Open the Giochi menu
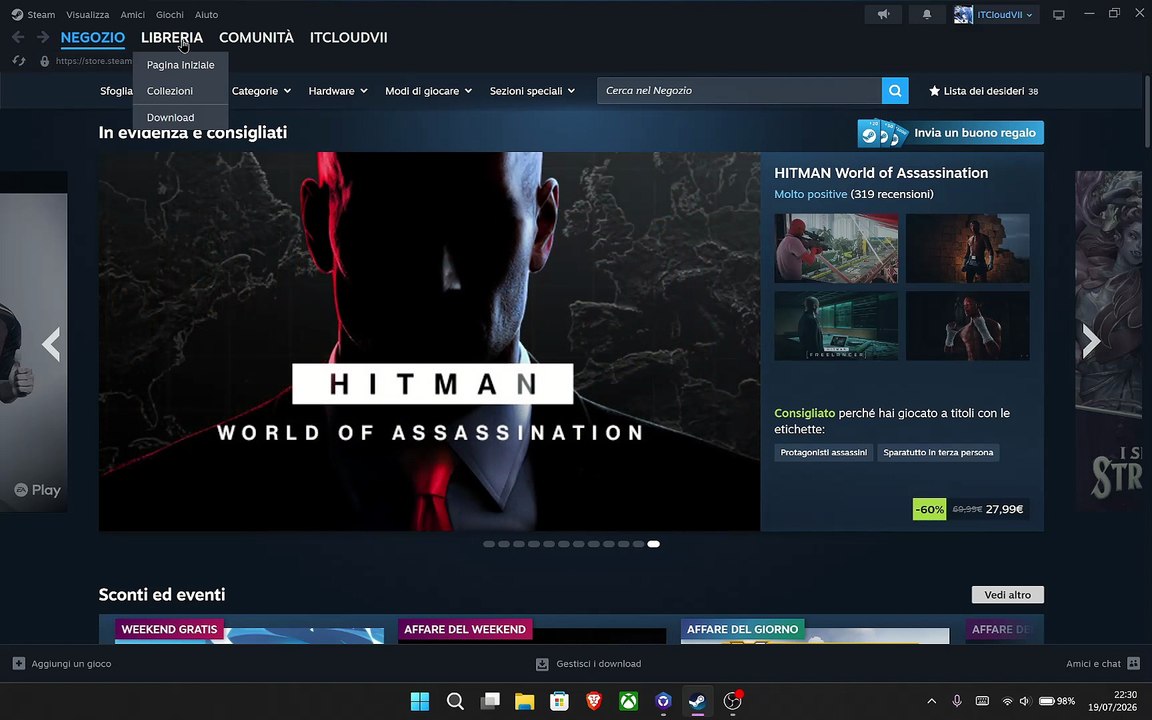This screenshot has height=720, width=1152. pyautogui.click(x=170, y=15)
